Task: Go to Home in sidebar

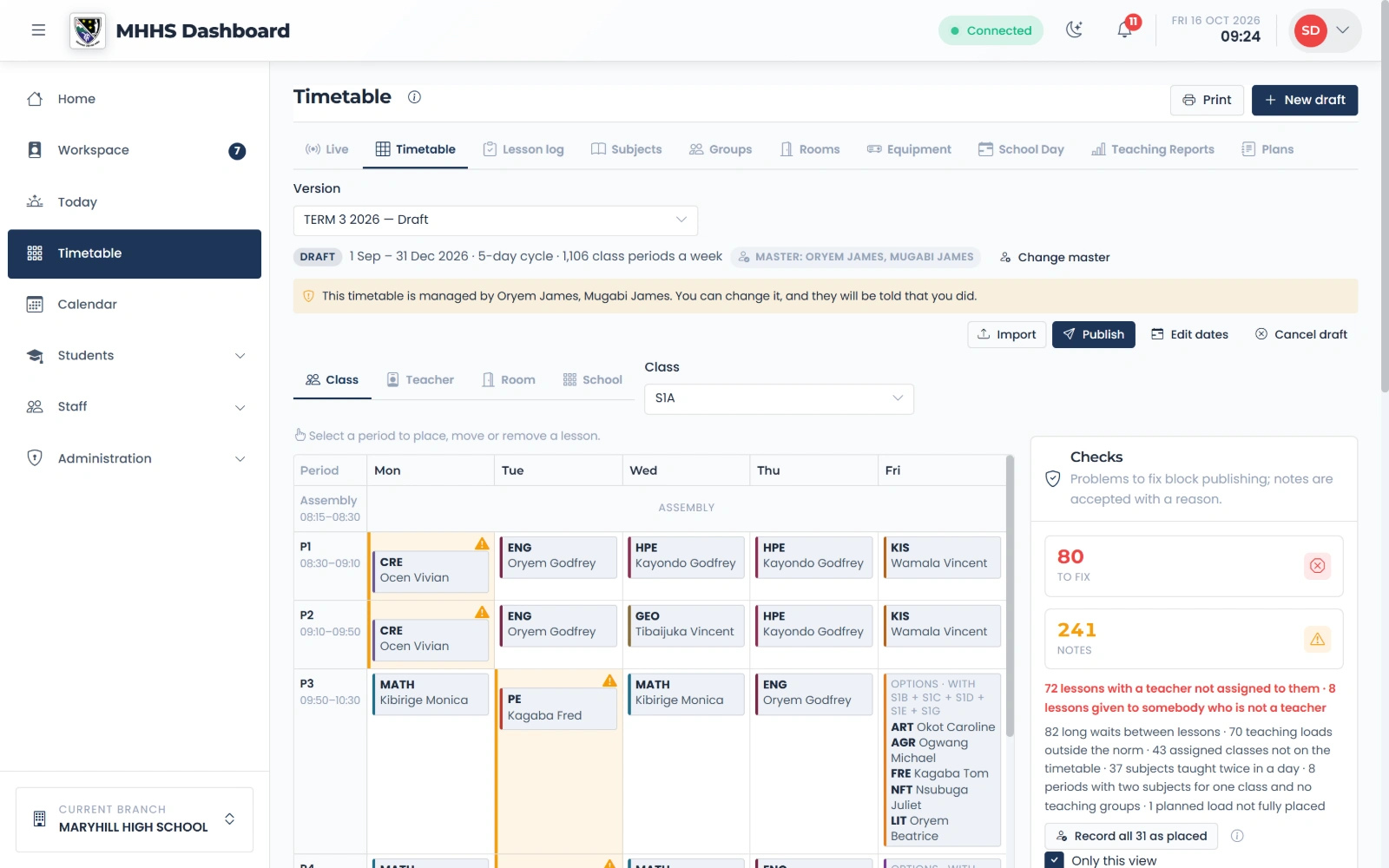Action: 135,99
